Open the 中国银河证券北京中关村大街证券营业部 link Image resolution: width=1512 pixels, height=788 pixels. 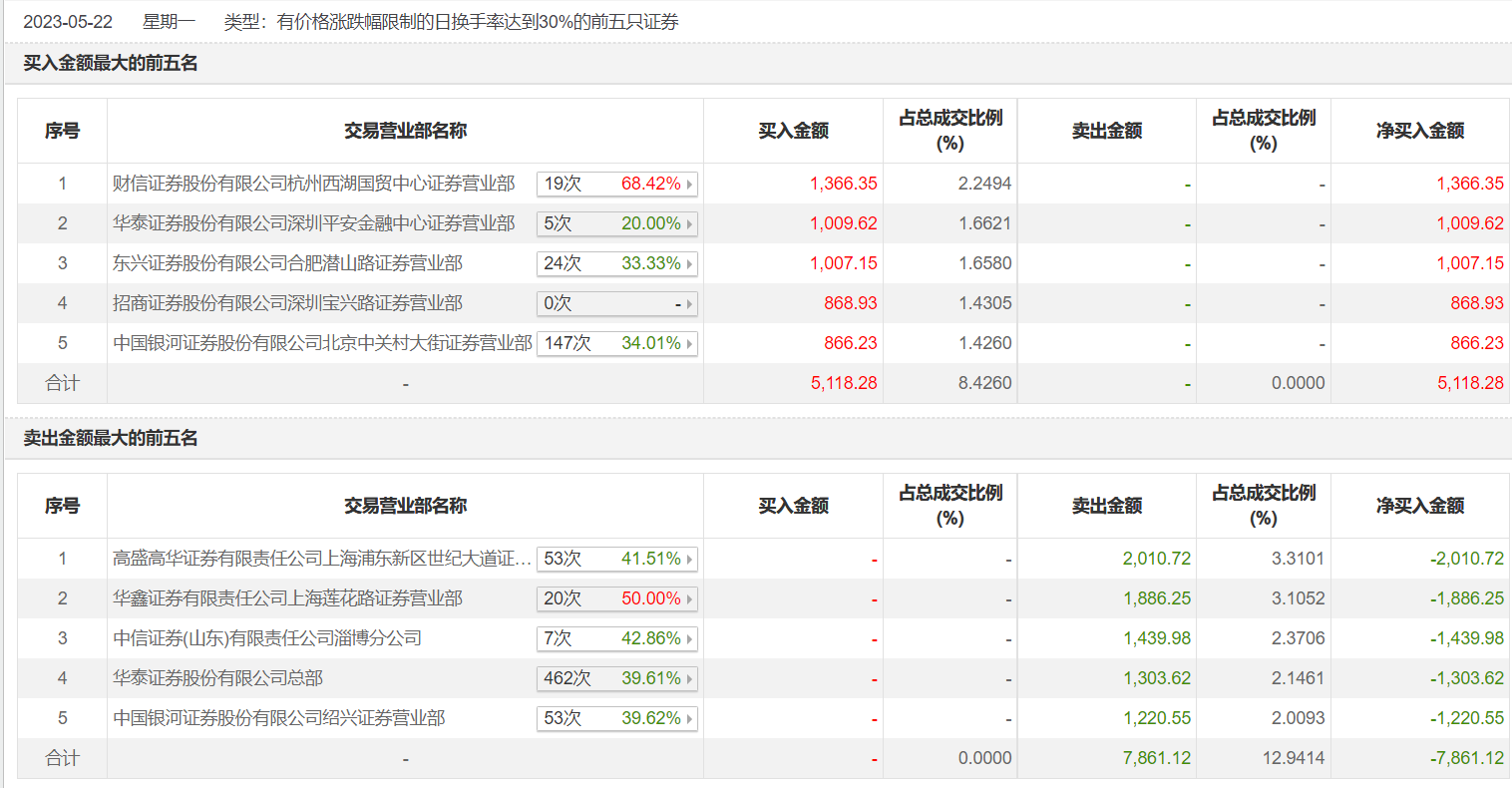tap(322, 343)
